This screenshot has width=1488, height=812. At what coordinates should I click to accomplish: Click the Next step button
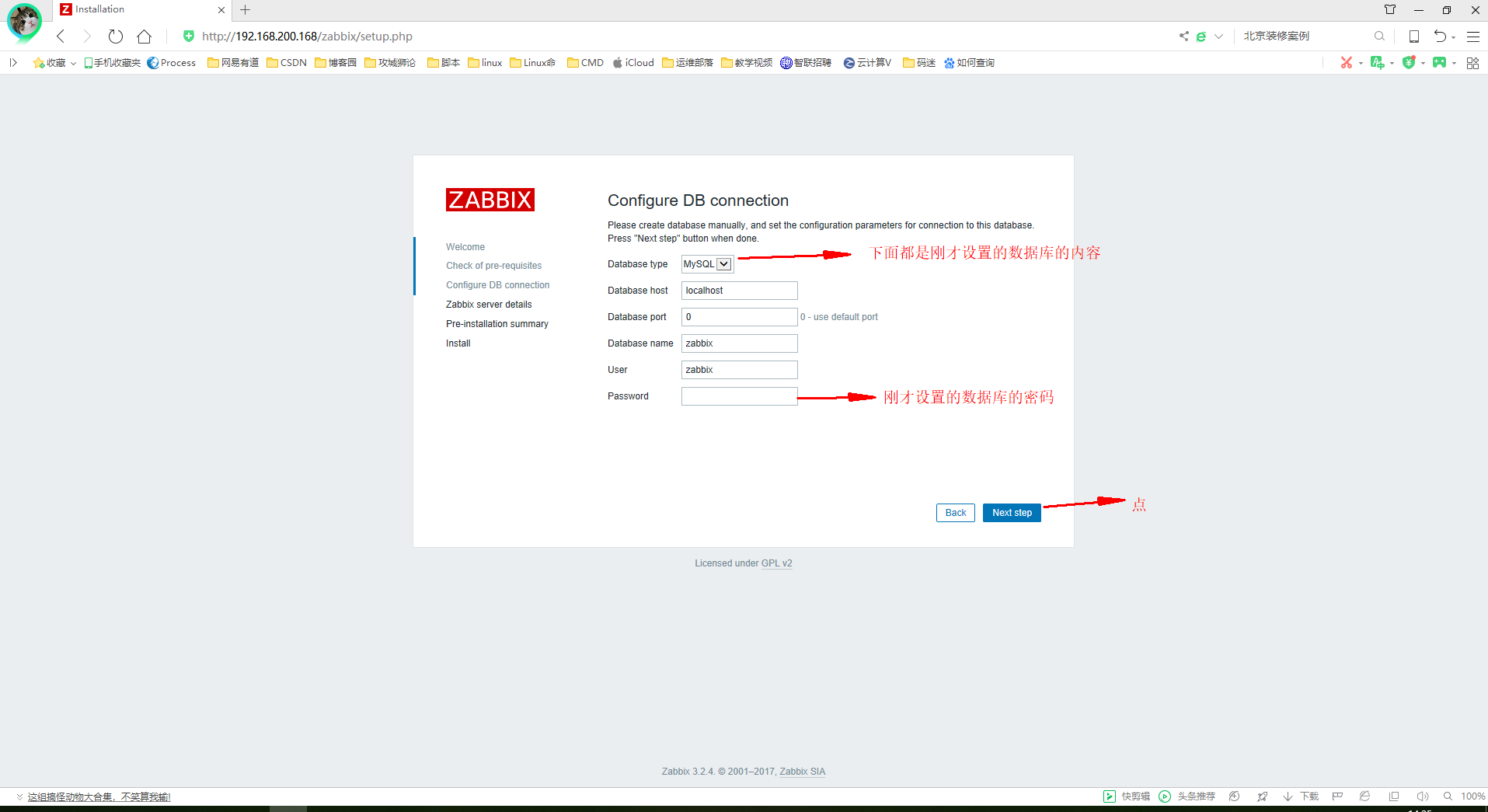click(x=1012, y=513)
